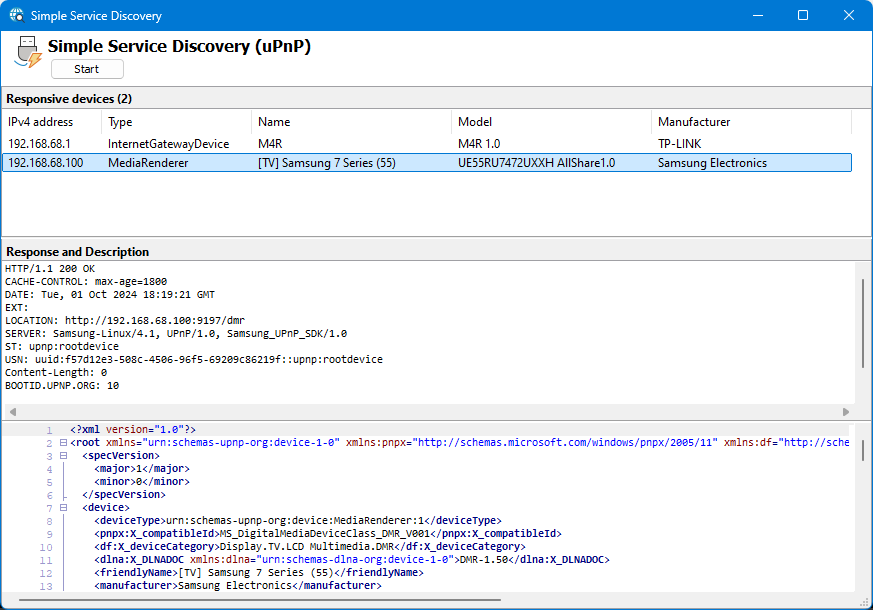The image size is (873, 610).
Task: Minimize the Simple Service Discovery window
Action: 758,15
